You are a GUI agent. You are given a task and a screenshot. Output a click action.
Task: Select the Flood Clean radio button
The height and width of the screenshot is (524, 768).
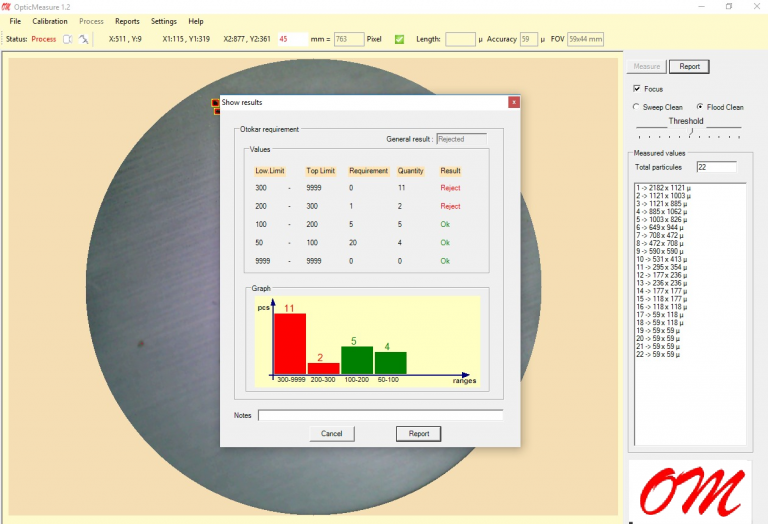click(699, 107)
